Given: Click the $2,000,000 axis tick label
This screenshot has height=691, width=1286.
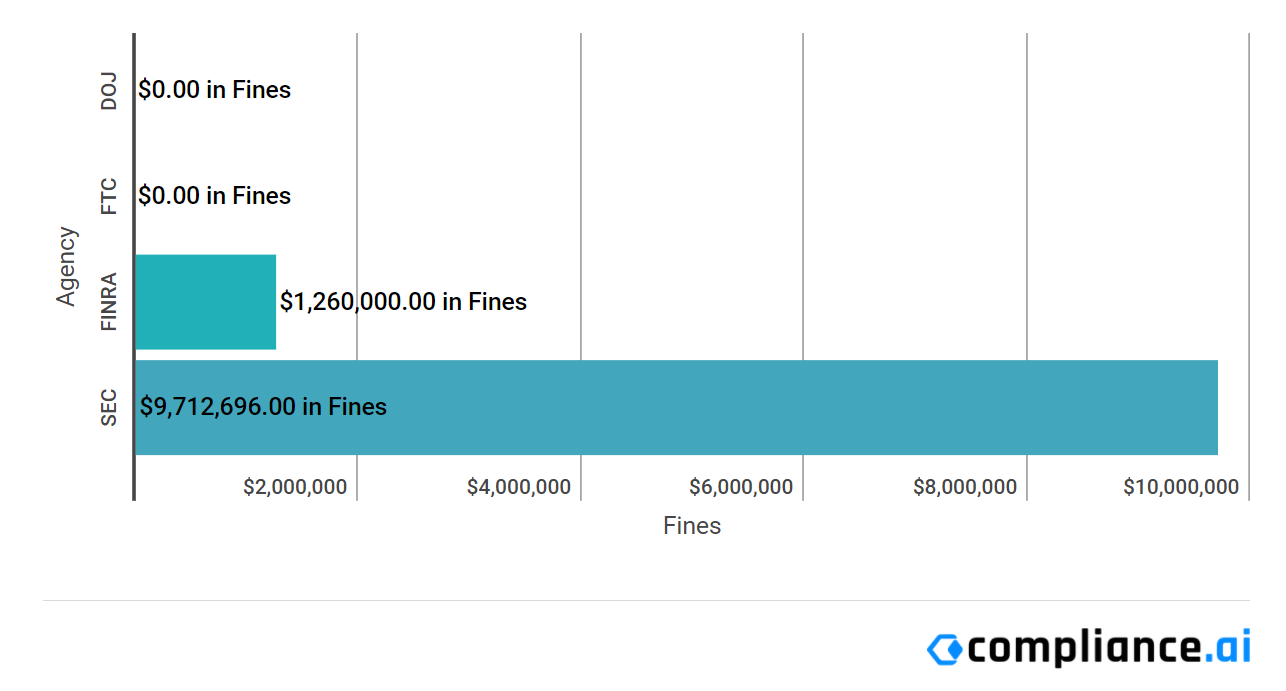Looking at the screenshot, I should 295,488.
